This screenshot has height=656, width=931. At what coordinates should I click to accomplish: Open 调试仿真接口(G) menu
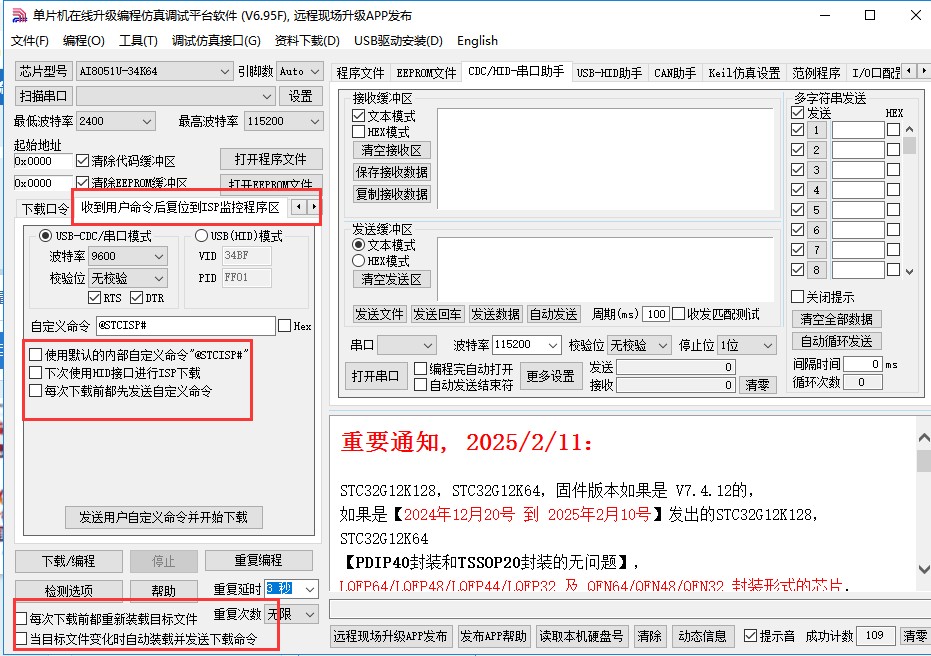216,41
